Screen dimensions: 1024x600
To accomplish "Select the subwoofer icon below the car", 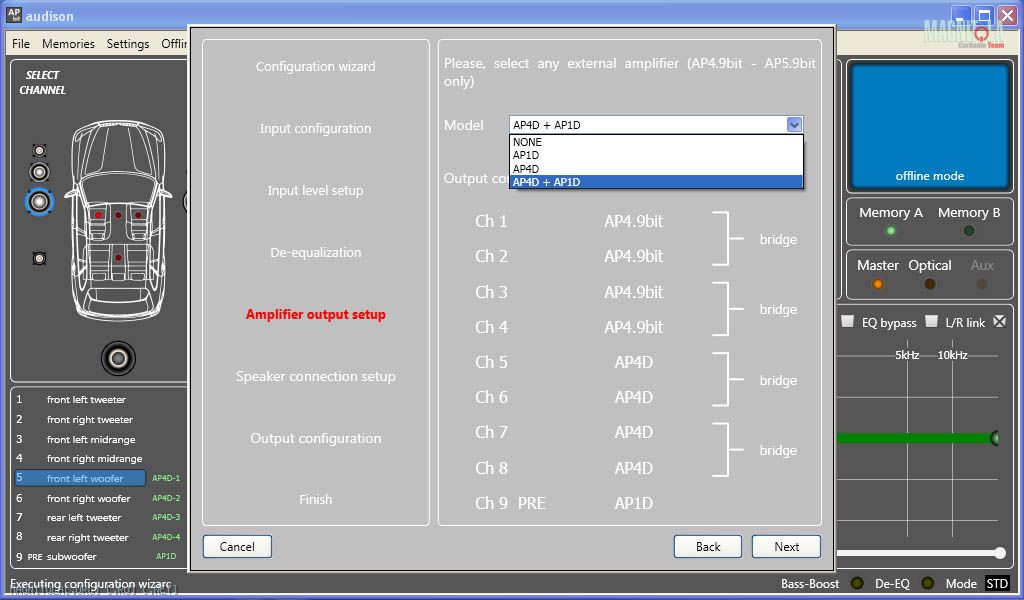I will 118,358.
